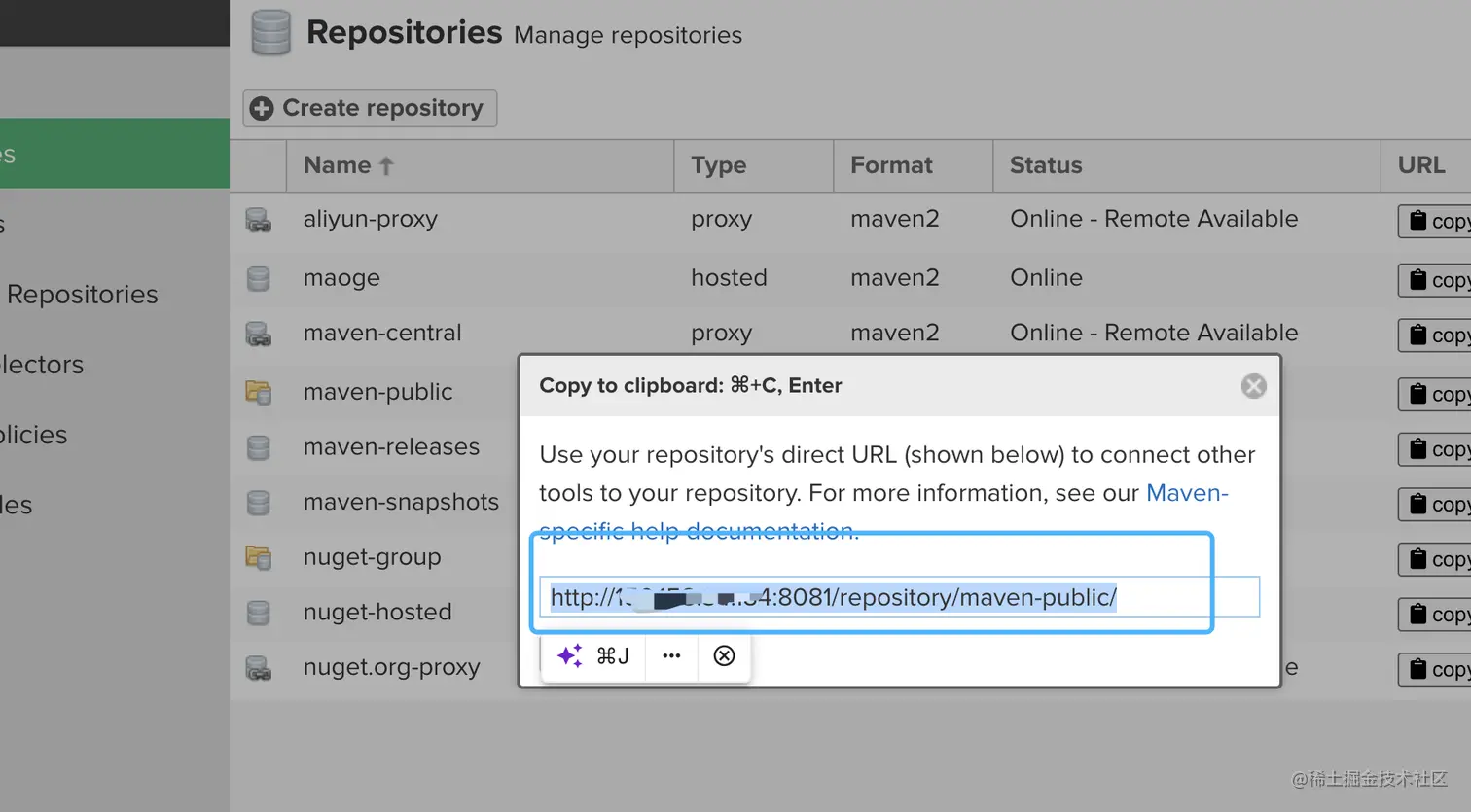Screen dimensions: 1471x812
Task: Open the Maven-specific help documentation link
Action: (1186, 493)
